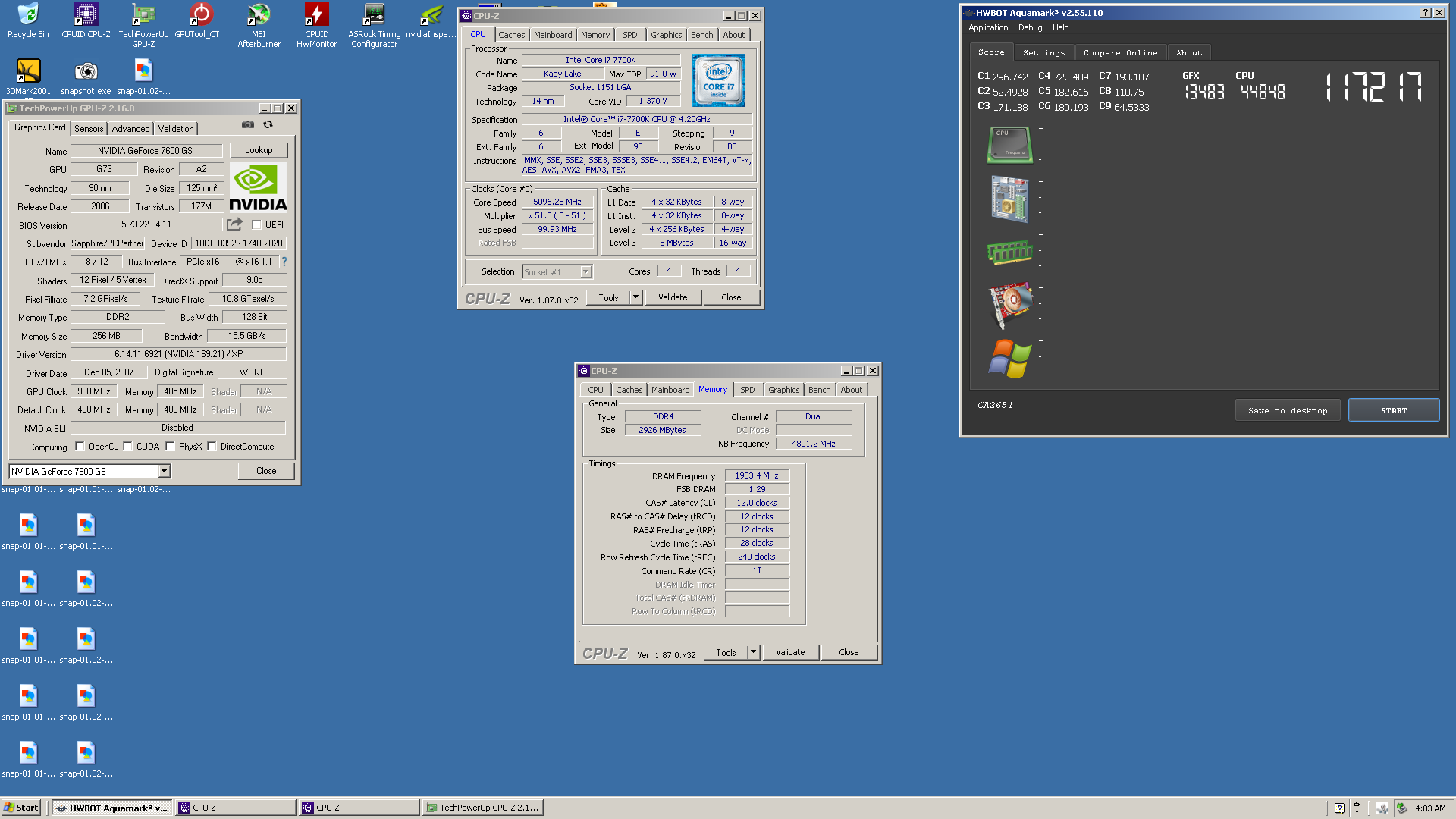Open Caches tab in top CPU-Z window
1456x819 pixels.
click(x=511, y=35)
